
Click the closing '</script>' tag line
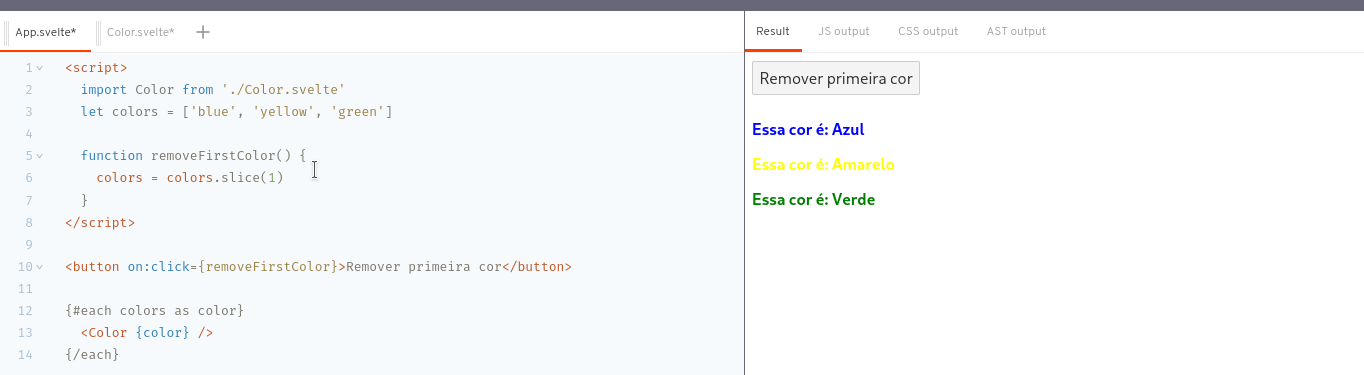pyautogui.click(x=100, y=222)
